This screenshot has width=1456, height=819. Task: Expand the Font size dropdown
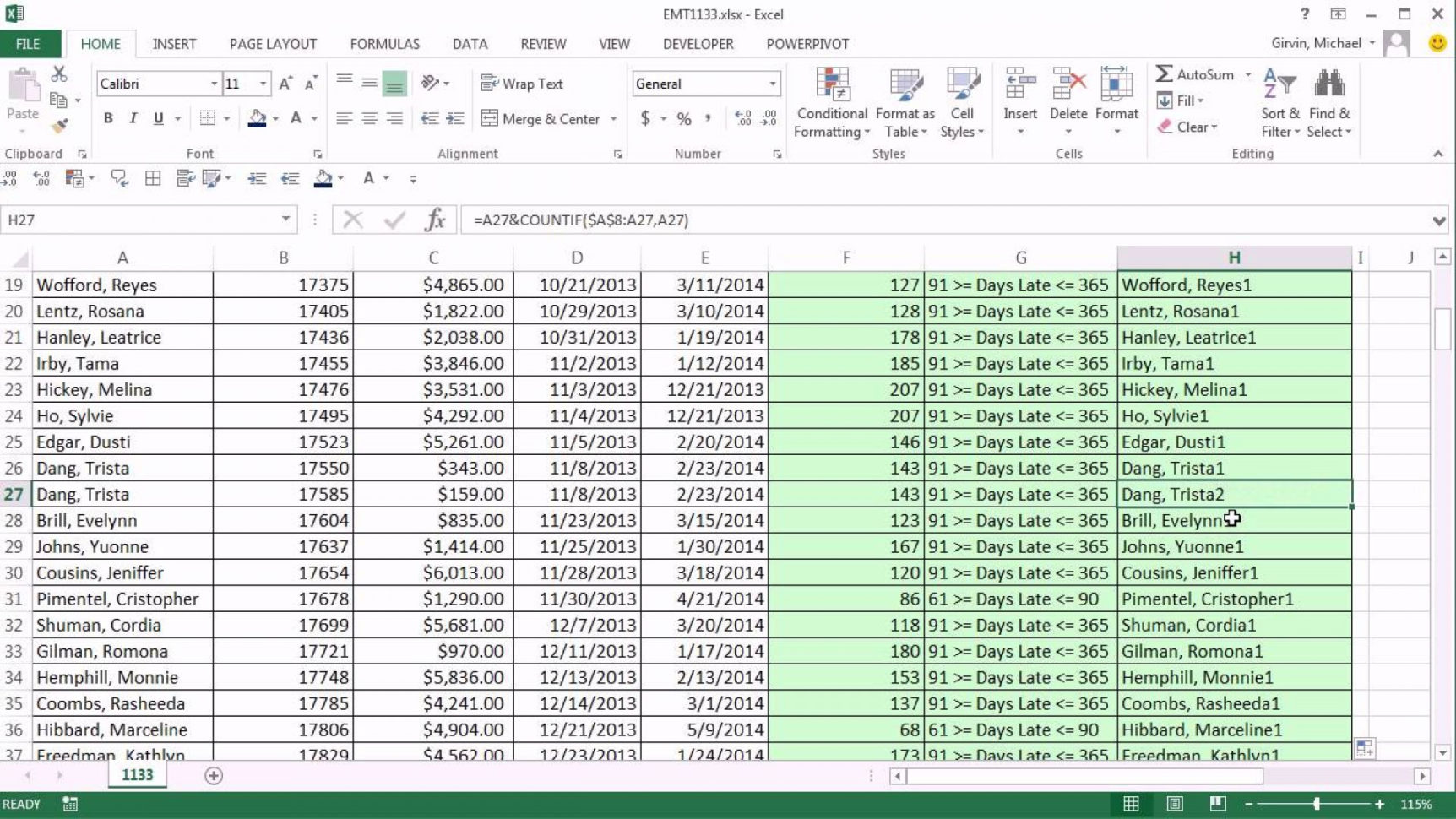[x=264, y=84]
